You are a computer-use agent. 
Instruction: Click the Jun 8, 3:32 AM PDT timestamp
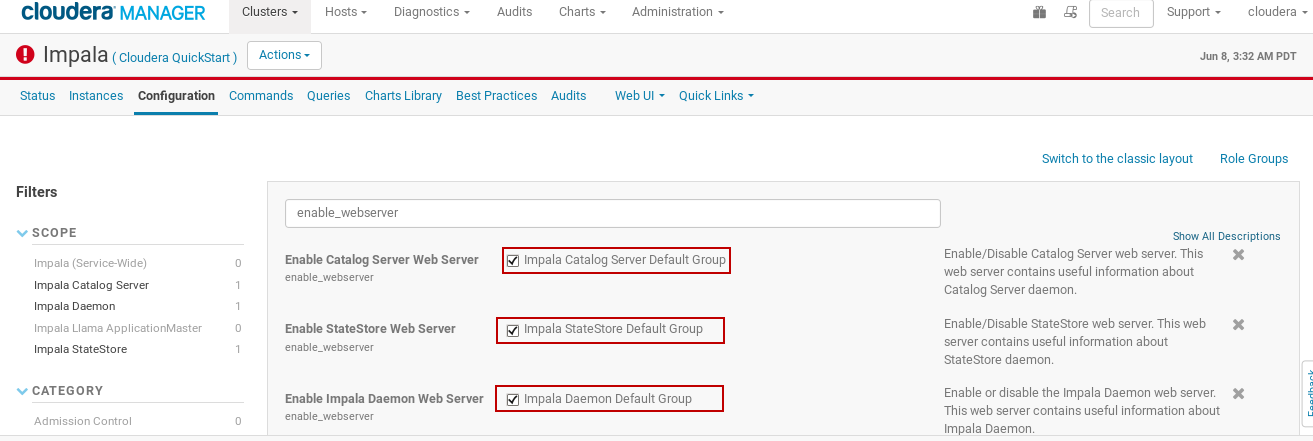tap(1248, 57)
